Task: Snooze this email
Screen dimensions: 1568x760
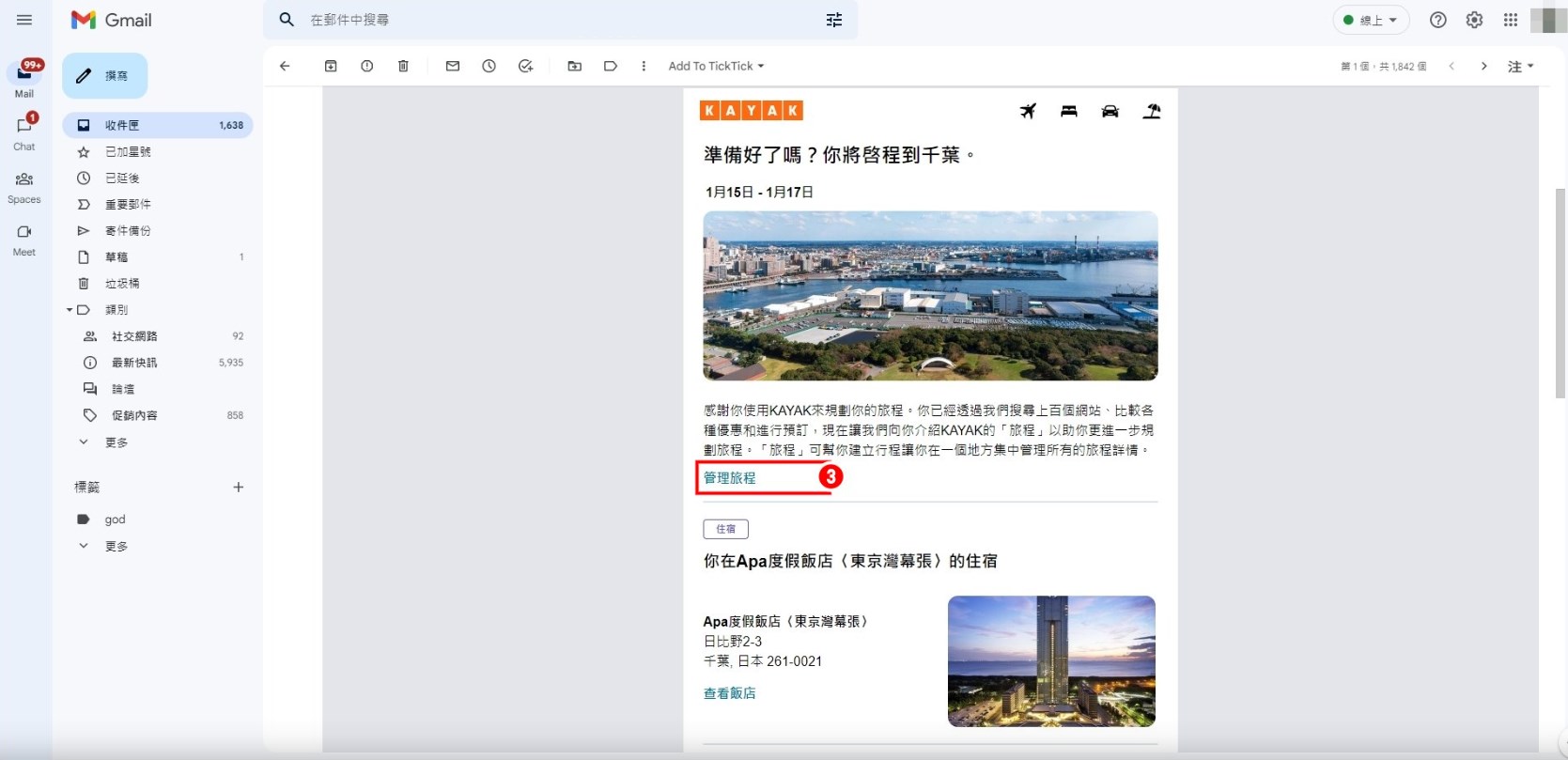Action: click(x=489, y=66)
